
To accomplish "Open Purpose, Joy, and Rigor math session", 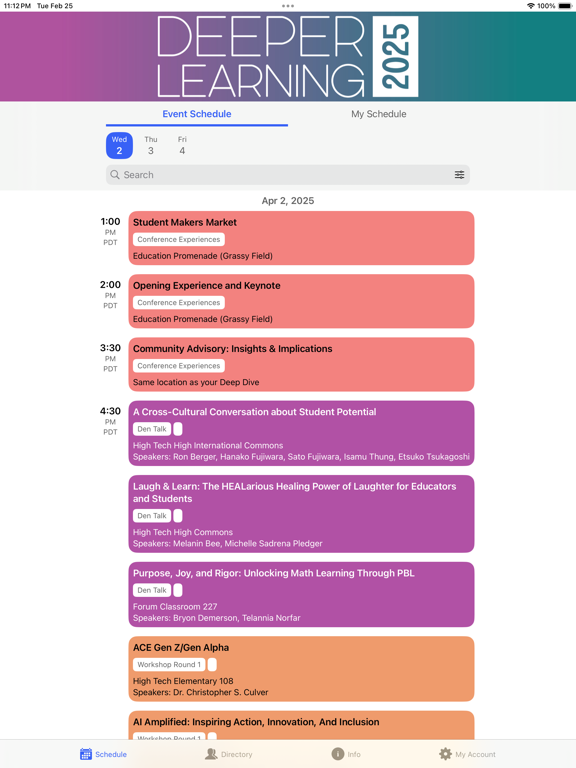I will [301, 594].
